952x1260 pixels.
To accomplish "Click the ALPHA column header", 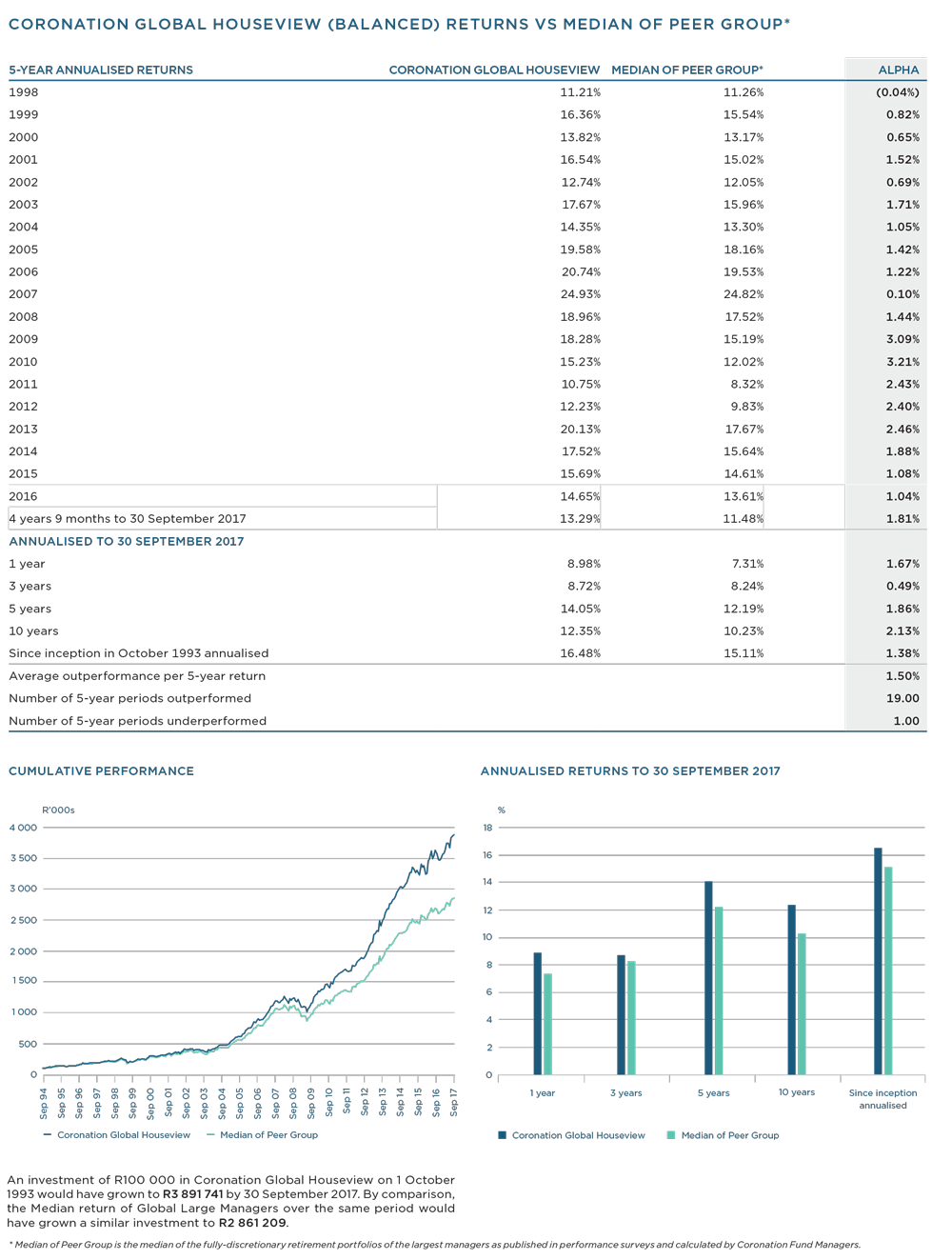I will [x=898, y=70].
